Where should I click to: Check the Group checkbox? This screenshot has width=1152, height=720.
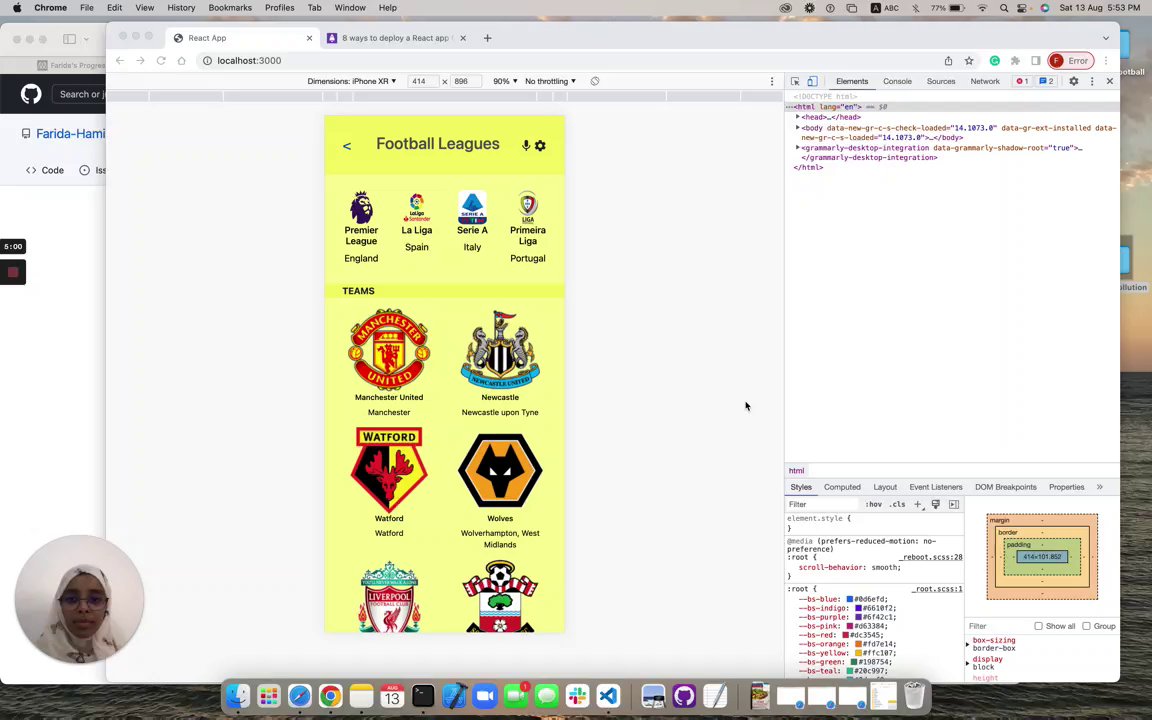(x=1086, y=626)
